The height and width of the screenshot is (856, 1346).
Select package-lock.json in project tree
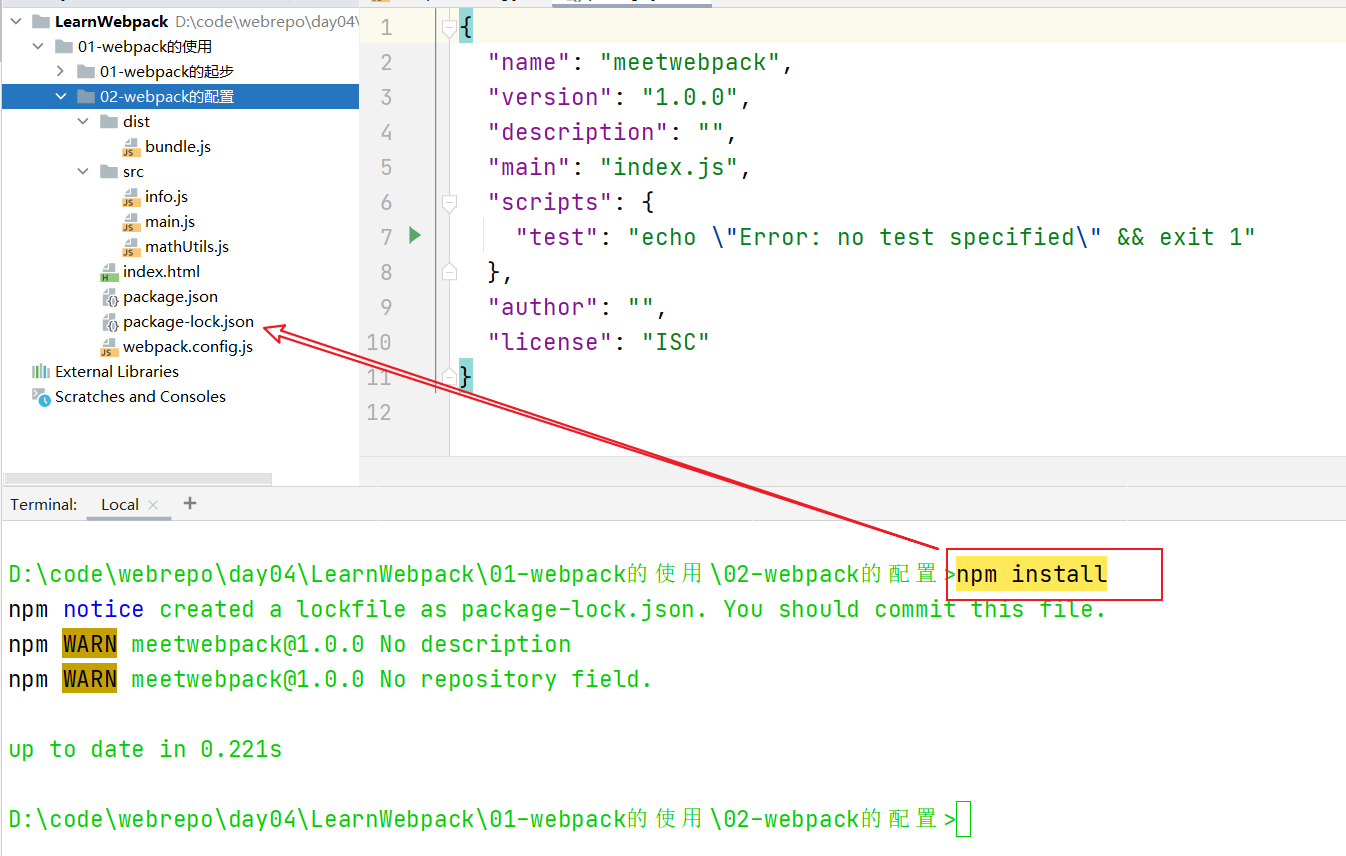point(188,321)
